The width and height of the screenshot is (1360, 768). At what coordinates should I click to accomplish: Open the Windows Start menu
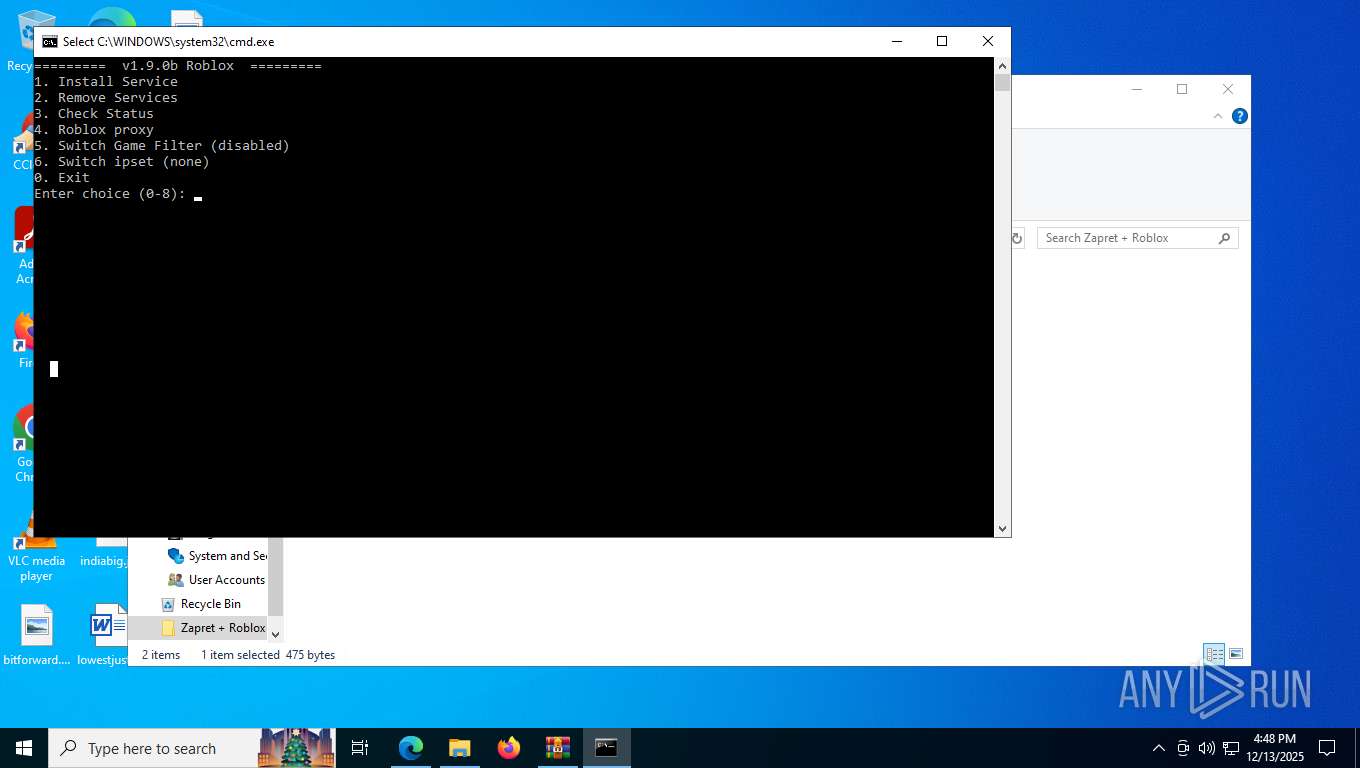point(24,748)
